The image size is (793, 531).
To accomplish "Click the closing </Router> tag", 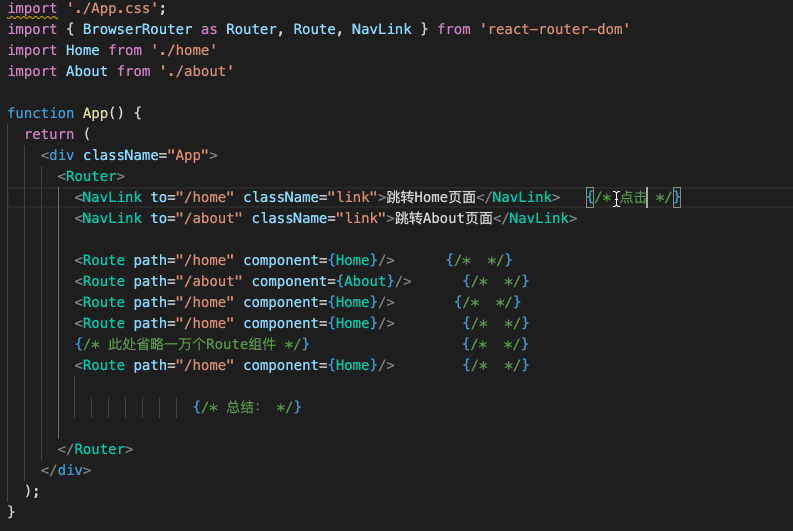I will 96,449.
